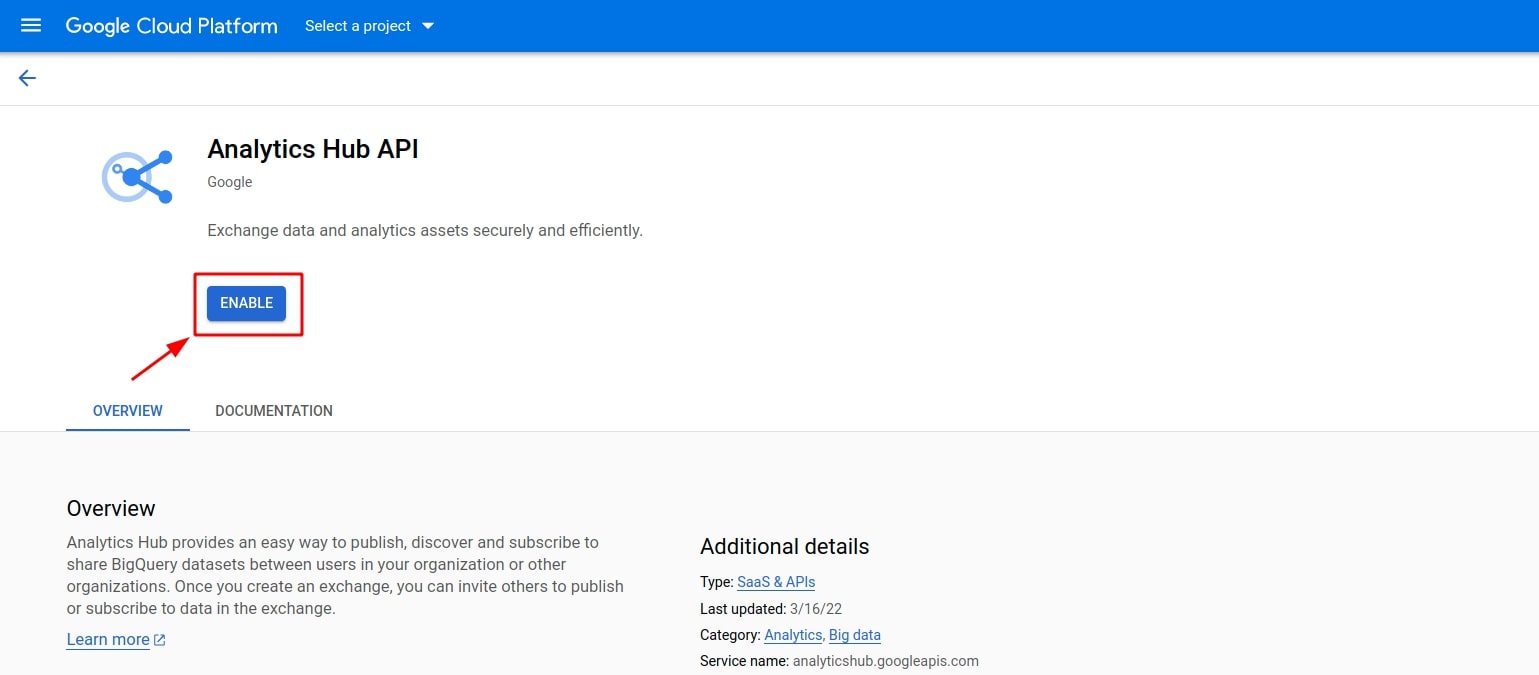Click the last updated date 3/16/22
Screen dimensions: 1539x675
(815, 608)
